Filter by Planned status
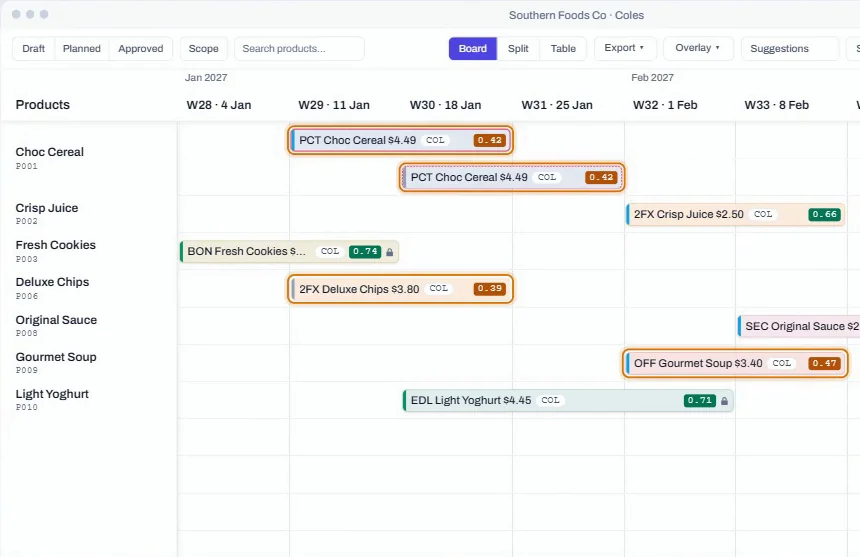The height and width of the screenshot is (557, 860). tap(82, 49)
